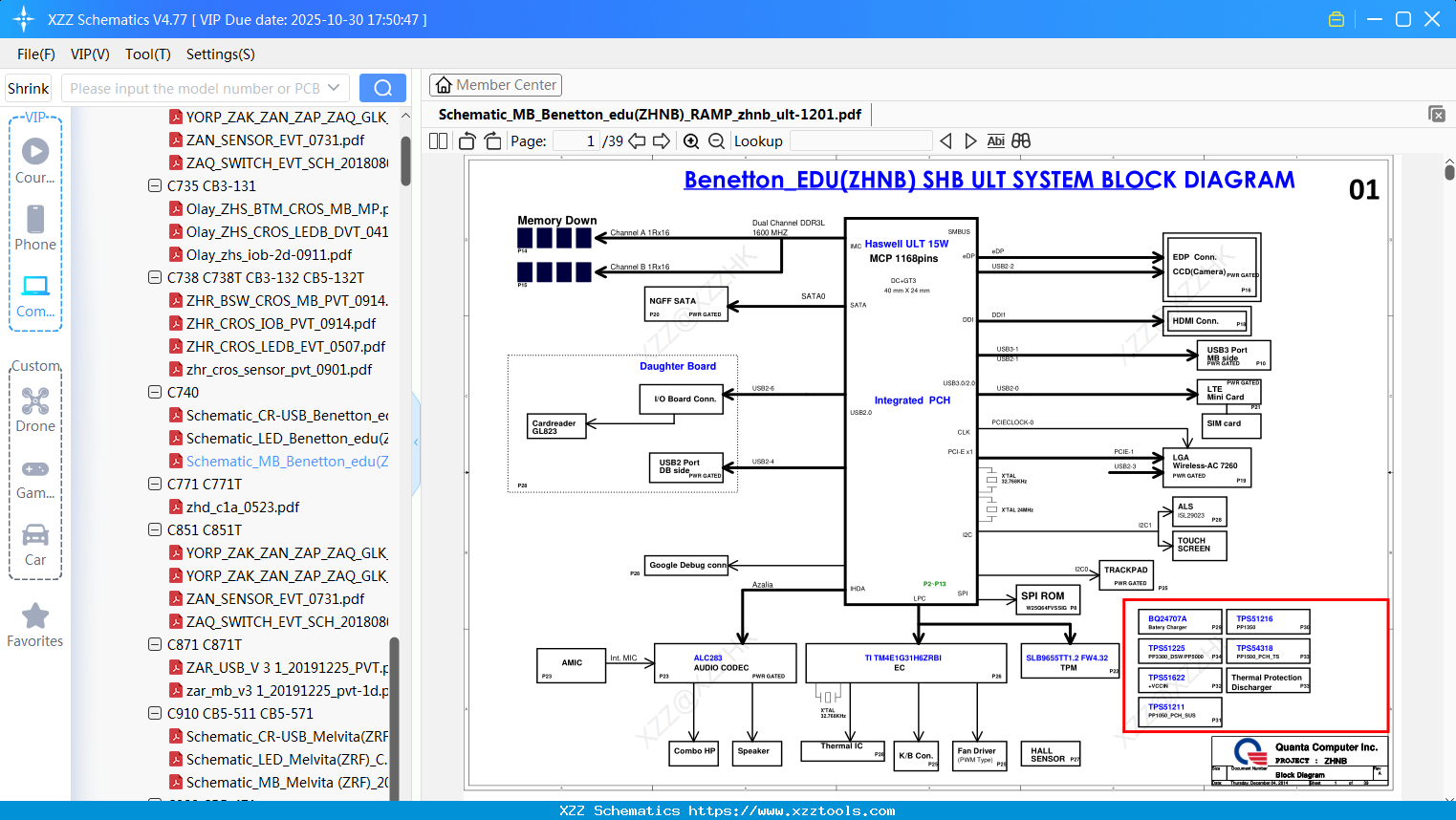Click the blue search button
This screenshot has width=1456, height=820.
tap(382, 88)
